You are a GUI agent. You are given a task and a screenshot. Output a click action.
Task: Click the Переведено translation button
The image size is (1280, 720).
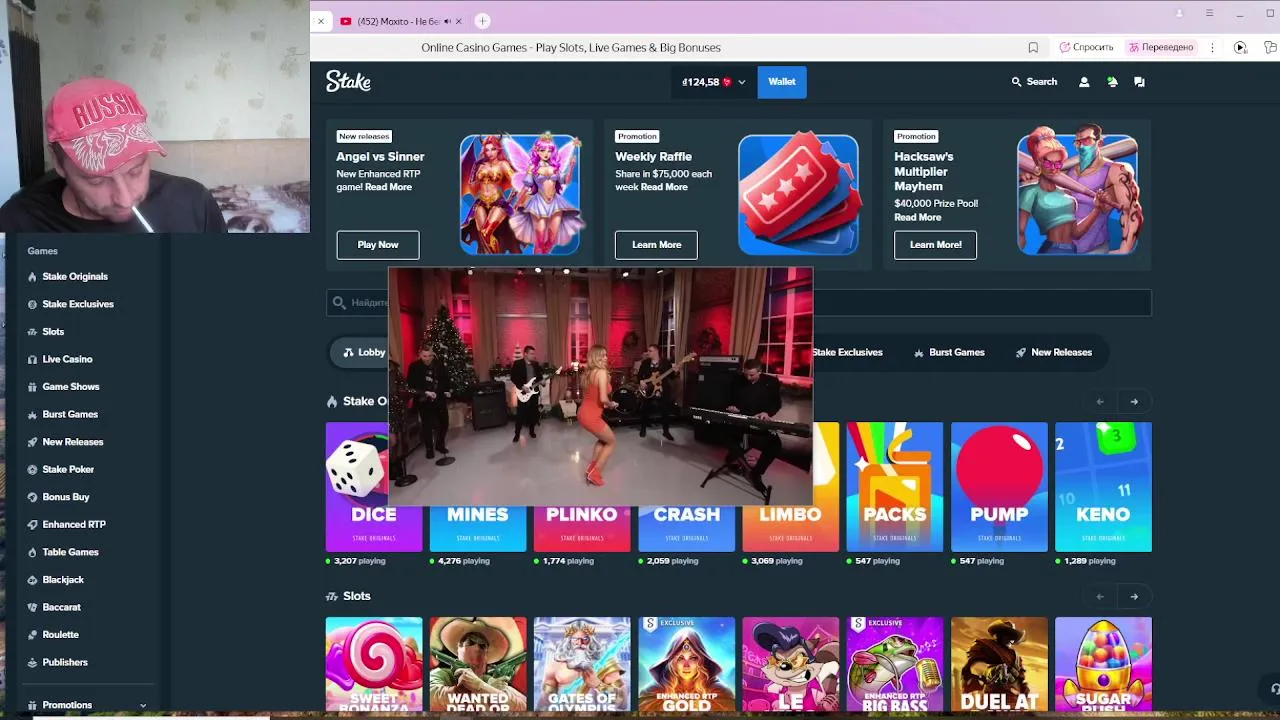[1161, 48]
